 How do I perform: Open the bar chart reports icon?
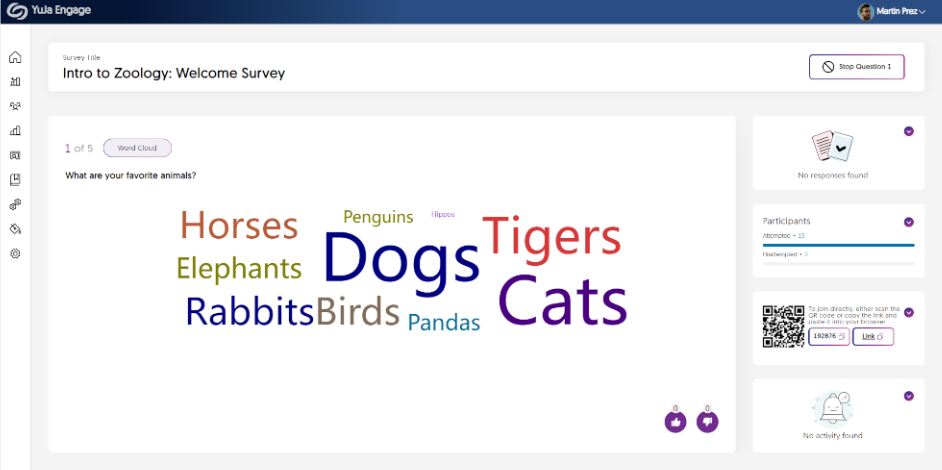15,130
